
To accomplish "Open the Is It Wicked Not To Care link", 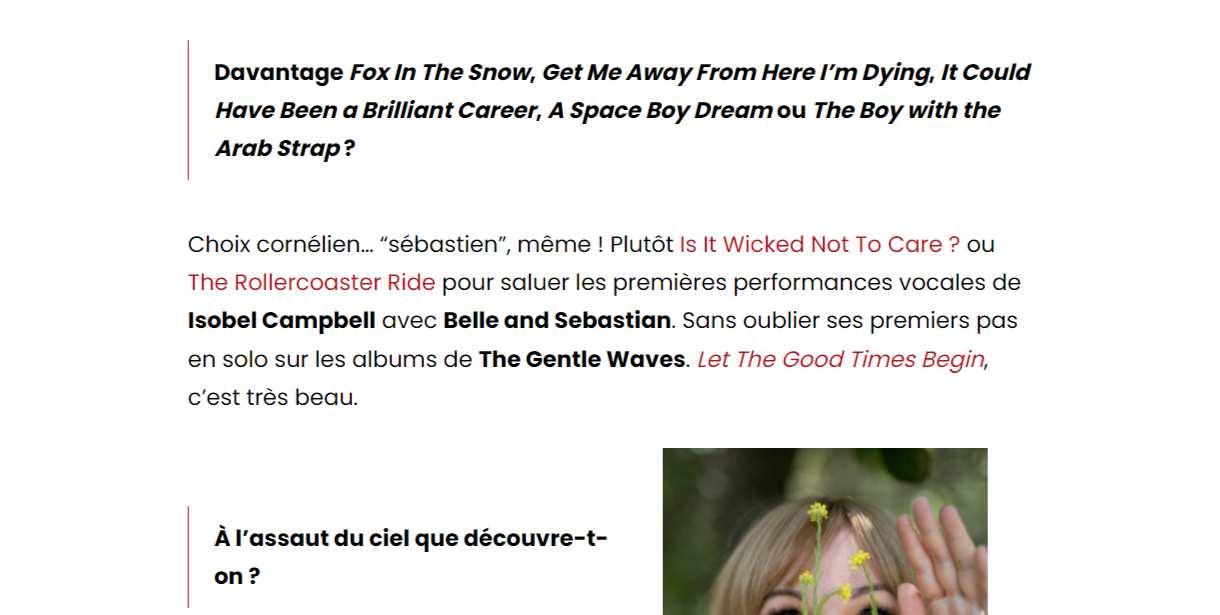I will point(819,244).
